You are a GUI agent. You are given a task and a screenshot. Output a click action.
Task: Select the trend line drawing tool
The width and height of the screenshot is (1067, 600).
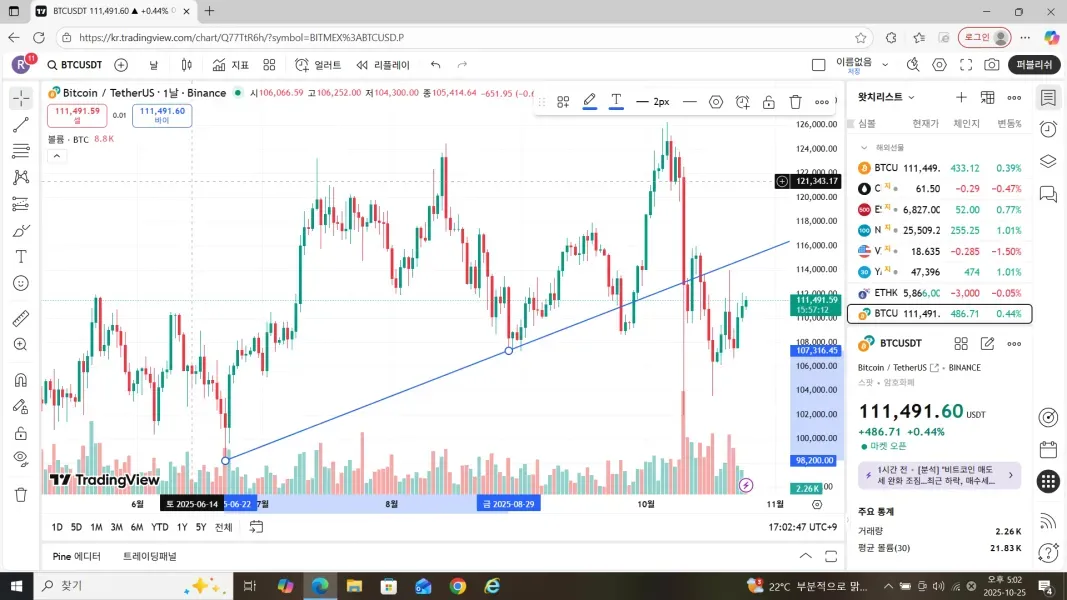pyautogui.click(x=20, y=125)
